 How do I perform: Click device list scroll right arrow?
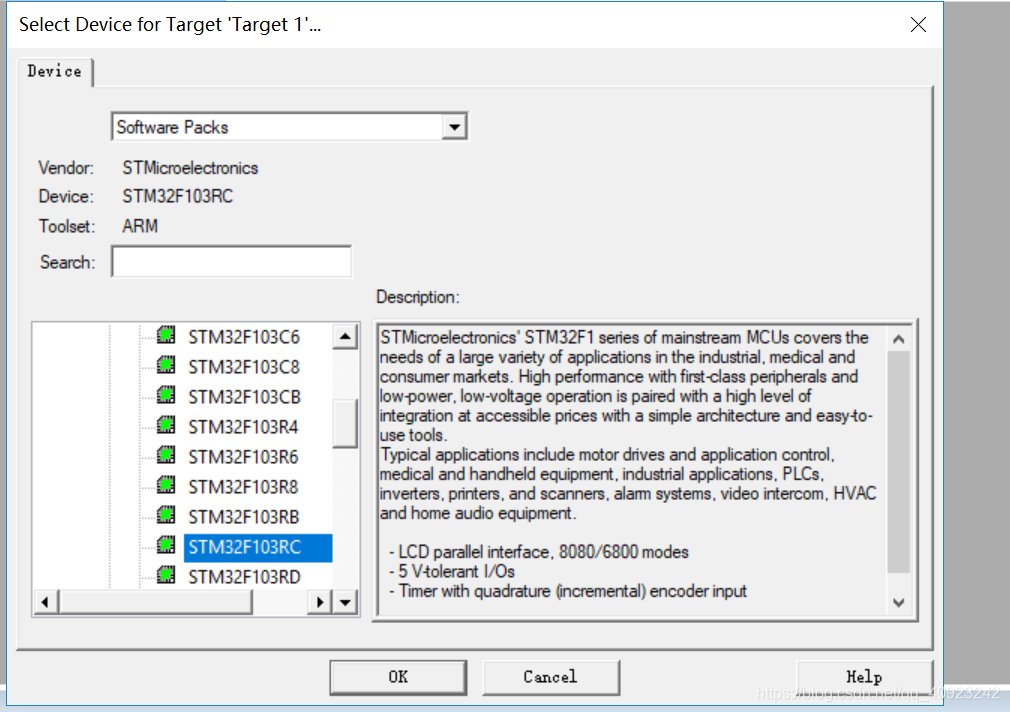tap(320, 602)
